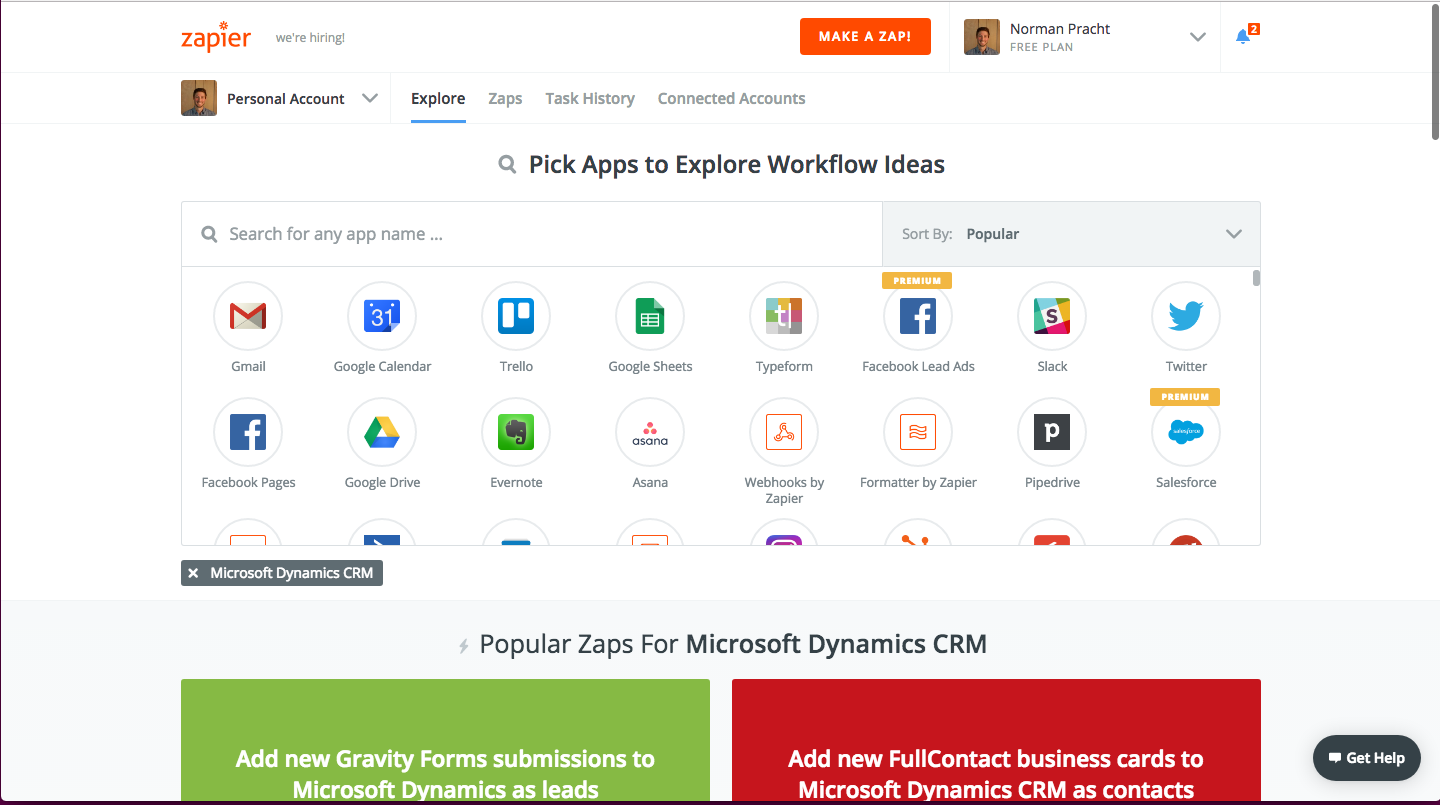Choose the Salesforce app icon
The width and height of the screenshot is (1440, 805).
1186,432
